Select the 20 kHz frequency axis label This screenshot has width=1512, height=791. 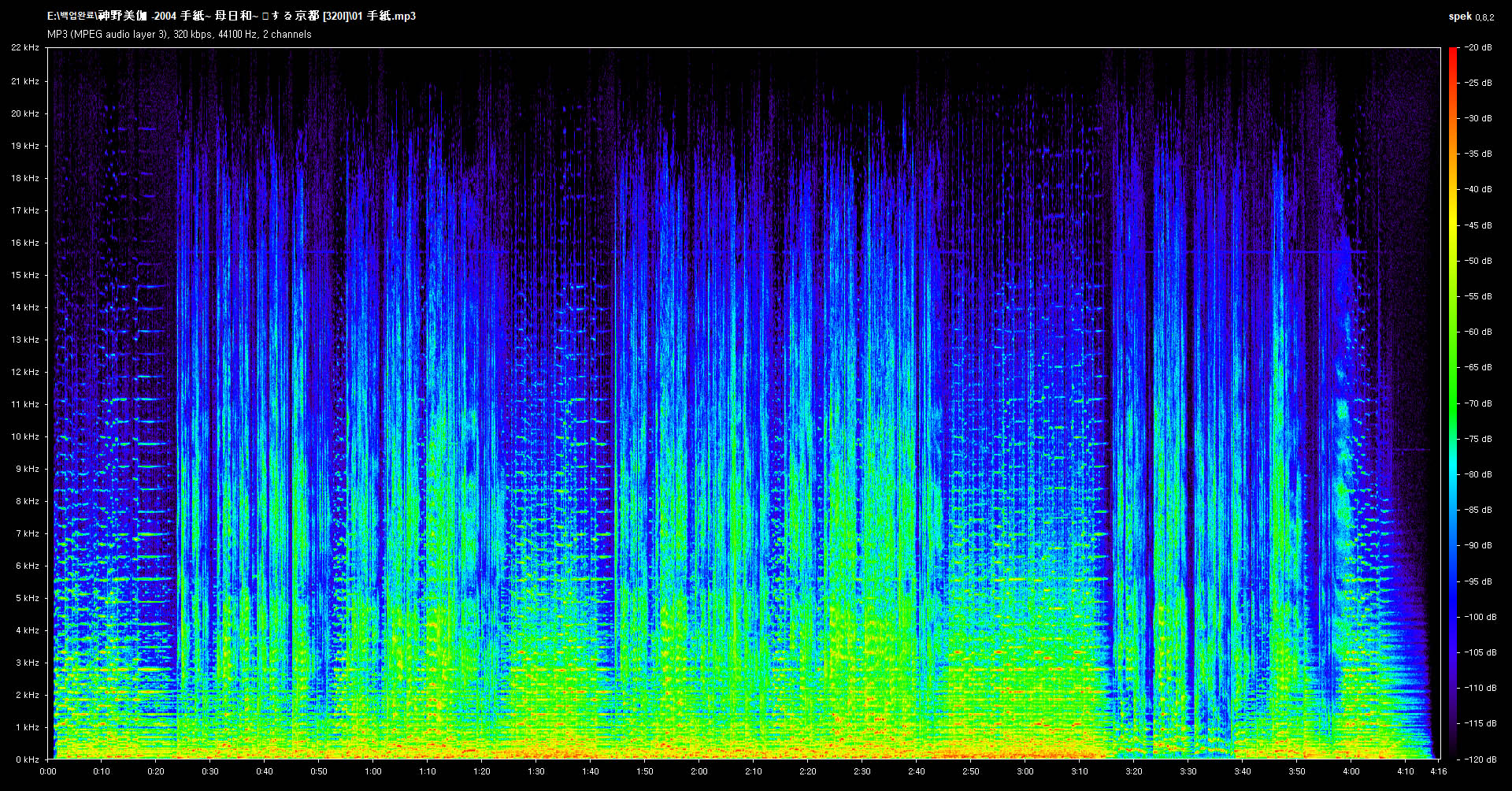point(25,113)
